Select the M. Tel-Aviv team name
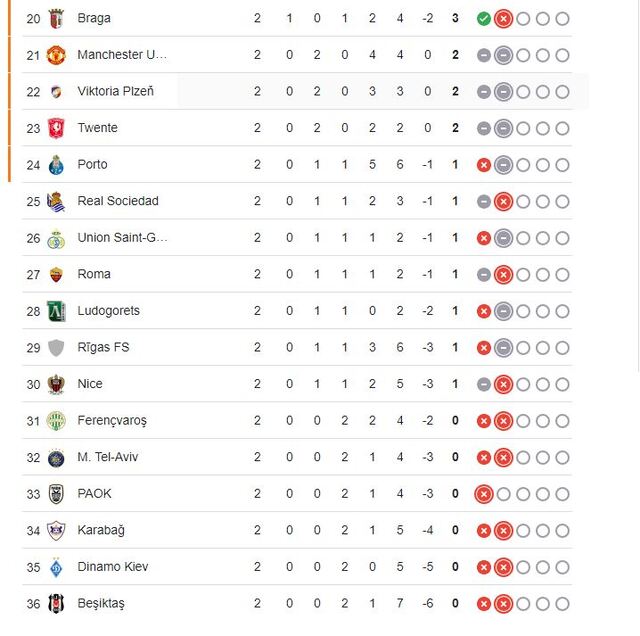This screenshot has width=640, height=636. [106, 457]
